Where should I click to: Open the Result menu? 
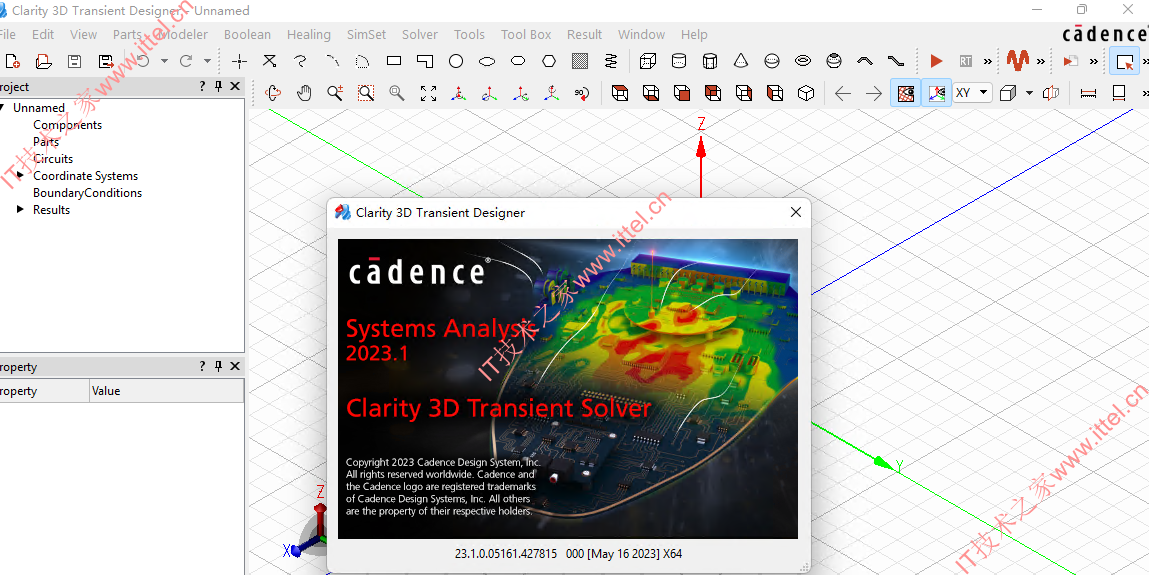pyautogui.click(x=585, y=34)
